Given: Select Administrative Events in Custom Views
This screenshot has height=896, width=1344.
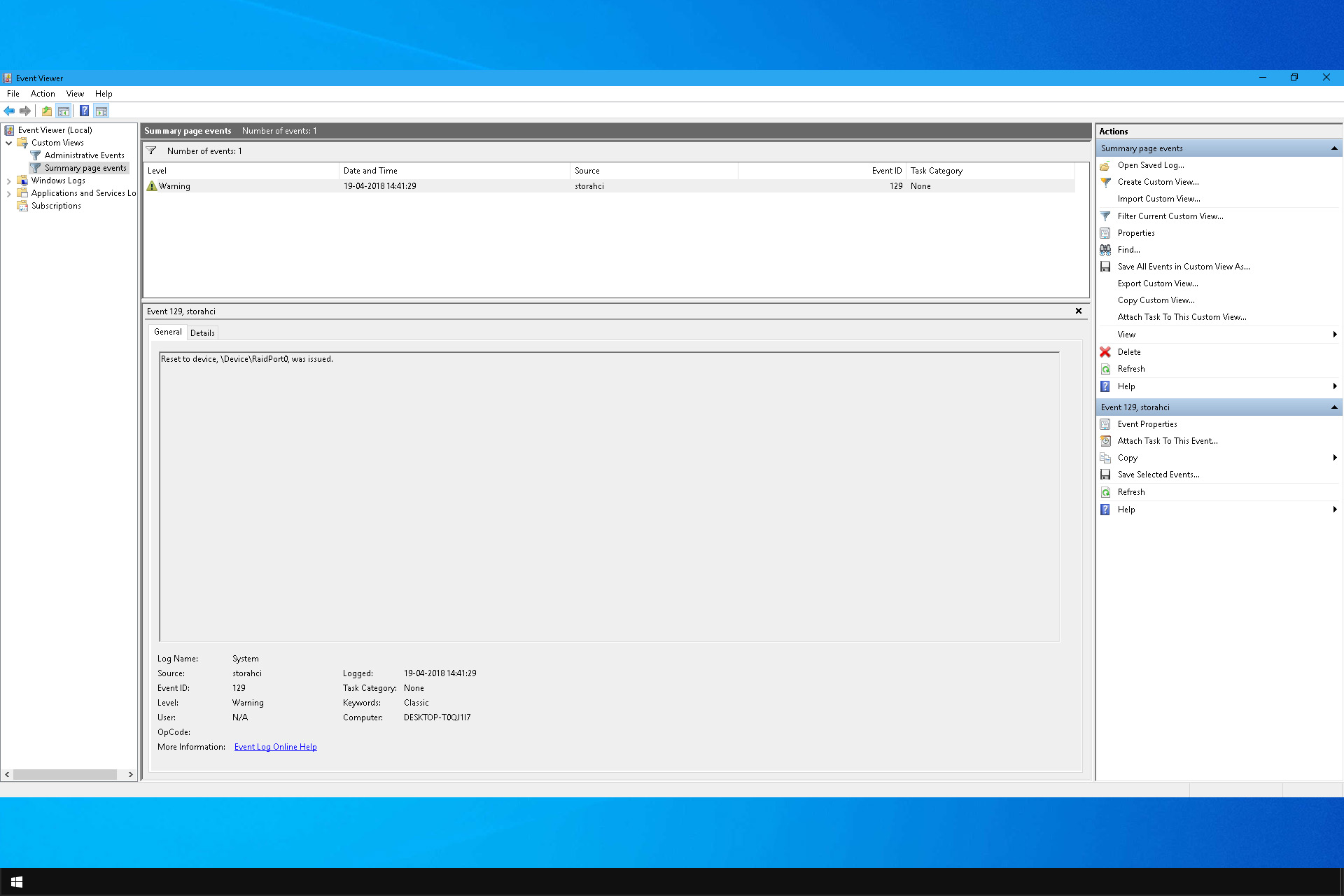Looking at the screenshot, I should [x=84, y=155].
